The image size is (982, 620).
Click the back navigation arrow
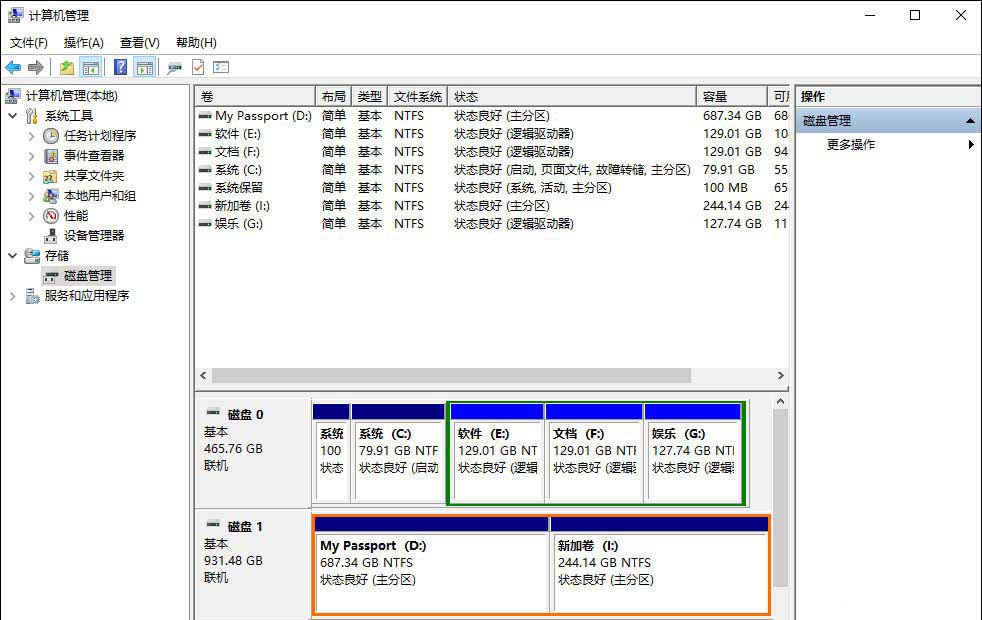coord(12,67)
